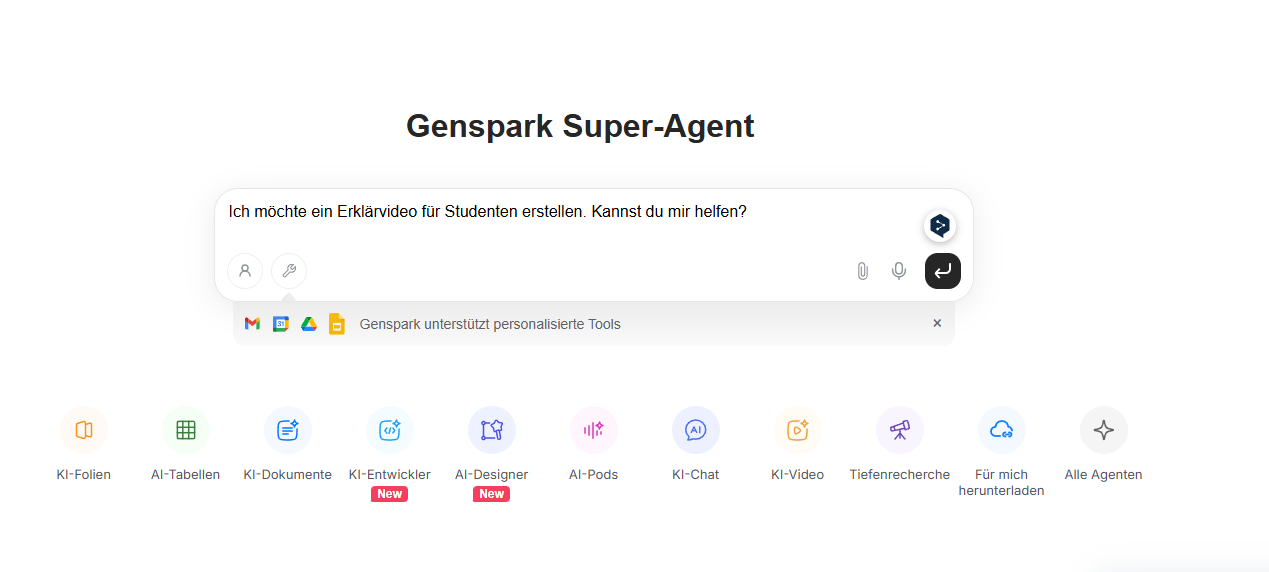This screenshot has width=1269, height=572.
Task: Open the Tiefenrecherche telescope agent
Action: (900, 430)
